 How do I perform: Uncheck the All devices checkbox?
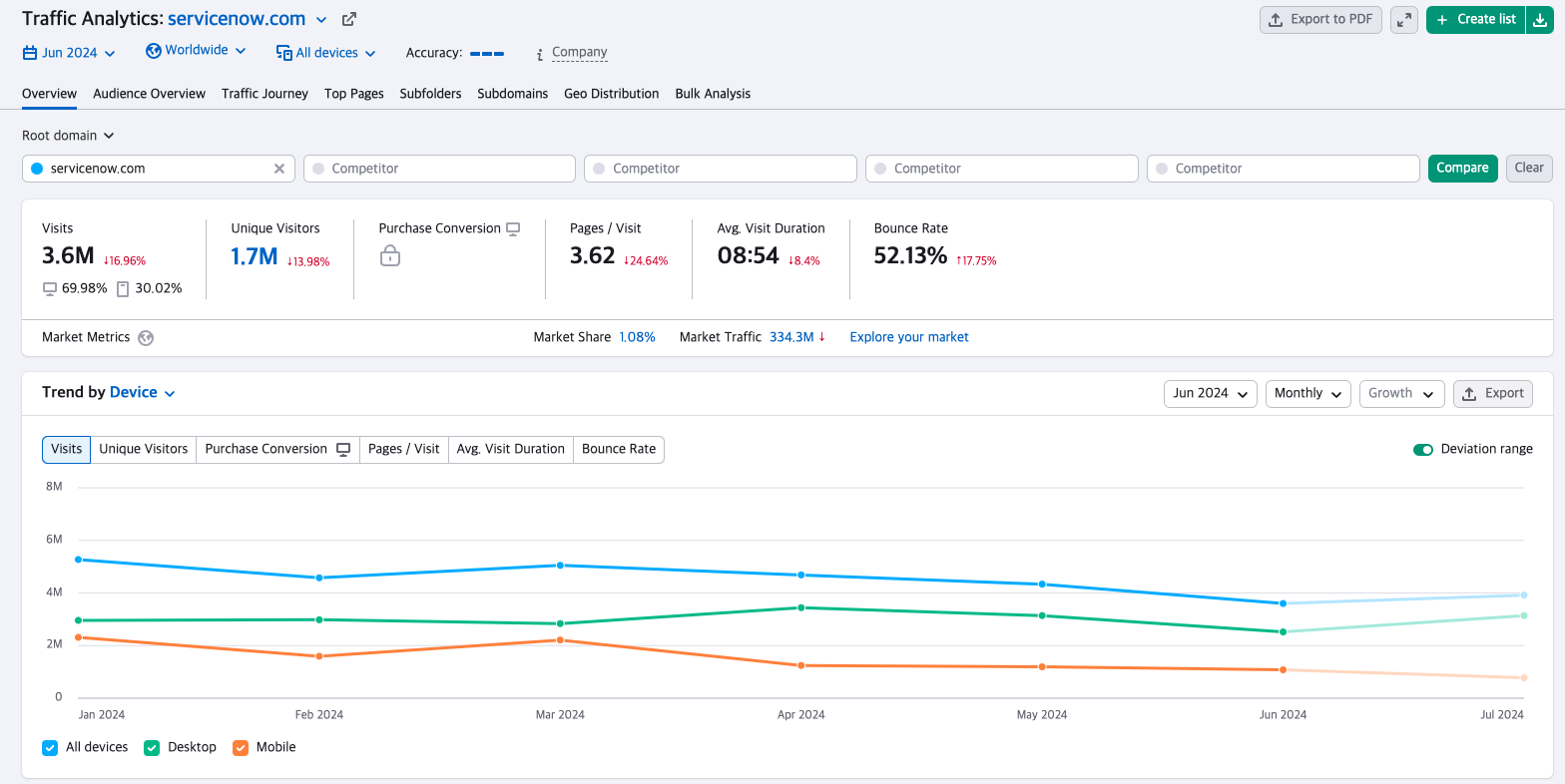click(x=50, y=748)
